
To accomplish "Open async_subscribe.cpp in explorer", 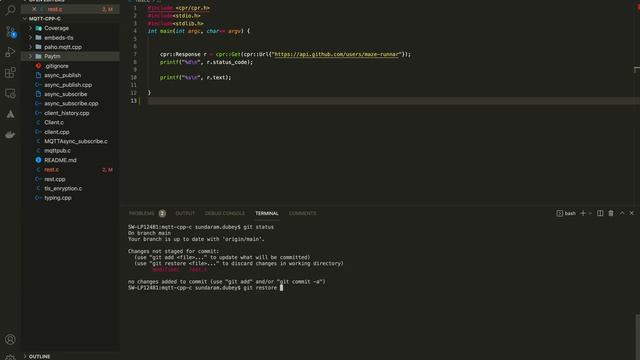I will (x=70, y=103).
